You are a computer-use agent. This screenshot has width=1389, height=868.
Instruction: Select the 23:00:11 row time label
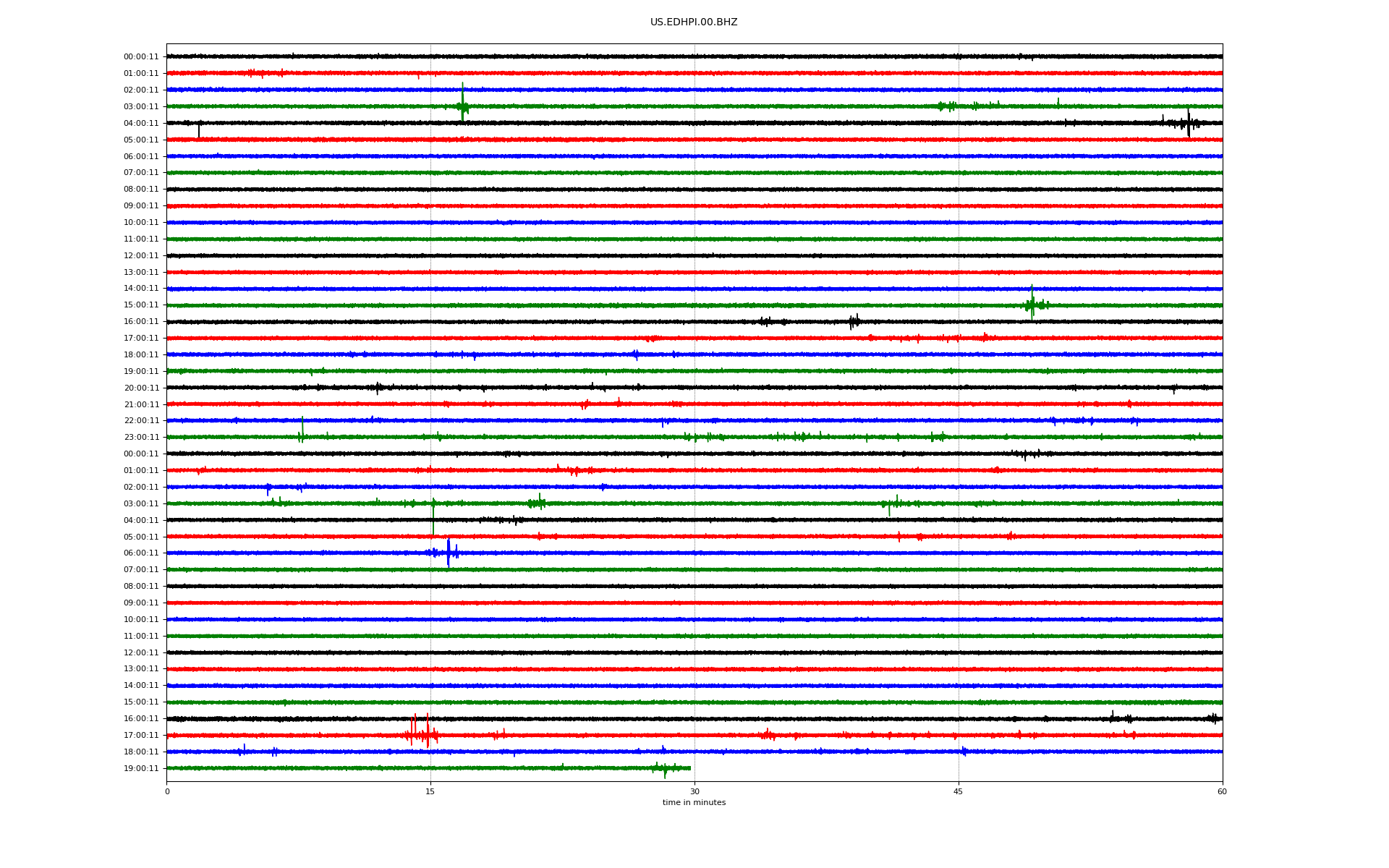click(x=141, y=438)
